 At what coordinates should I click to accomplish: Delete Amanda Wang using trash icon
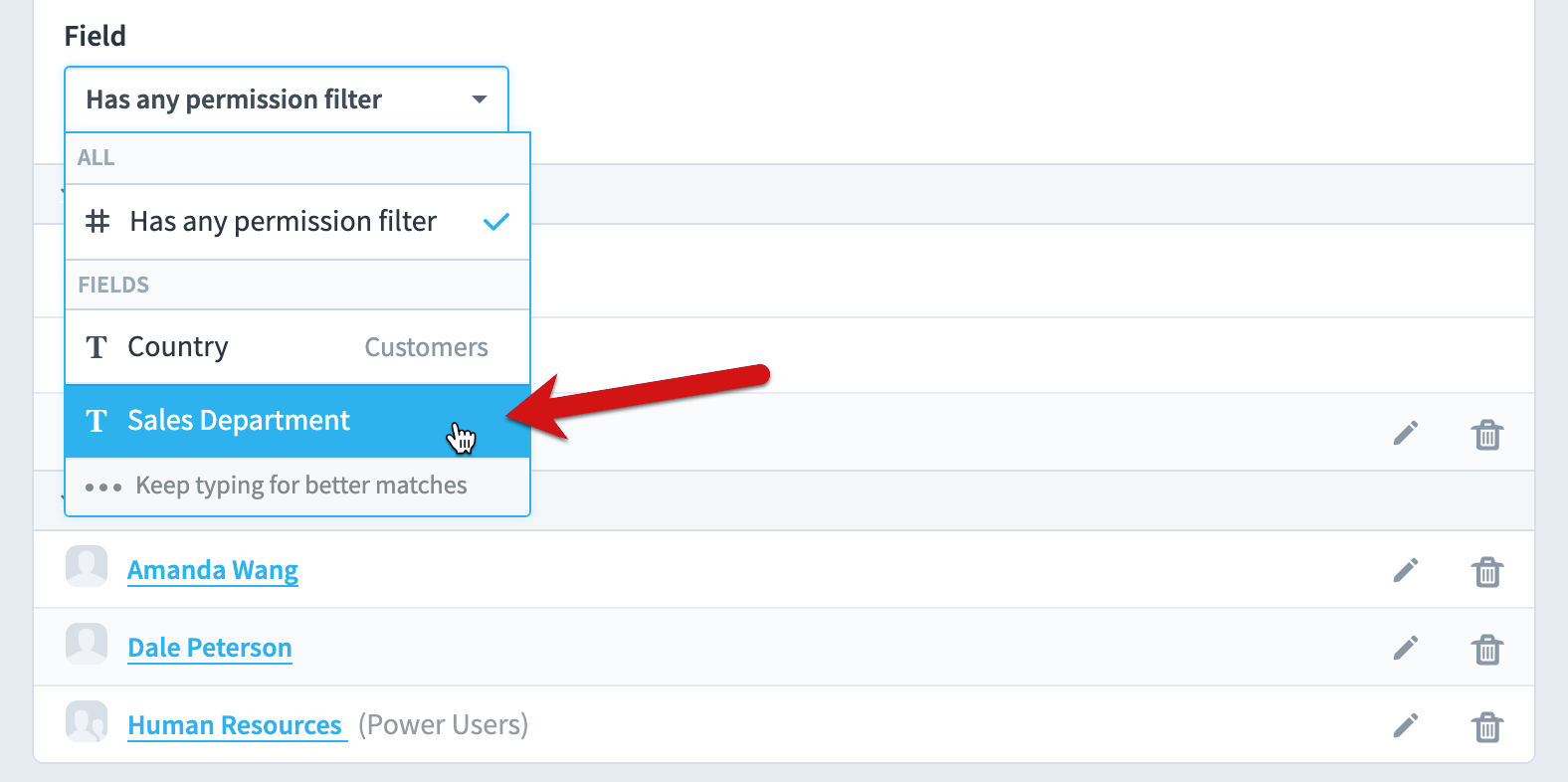click(x=1487, y=571)
